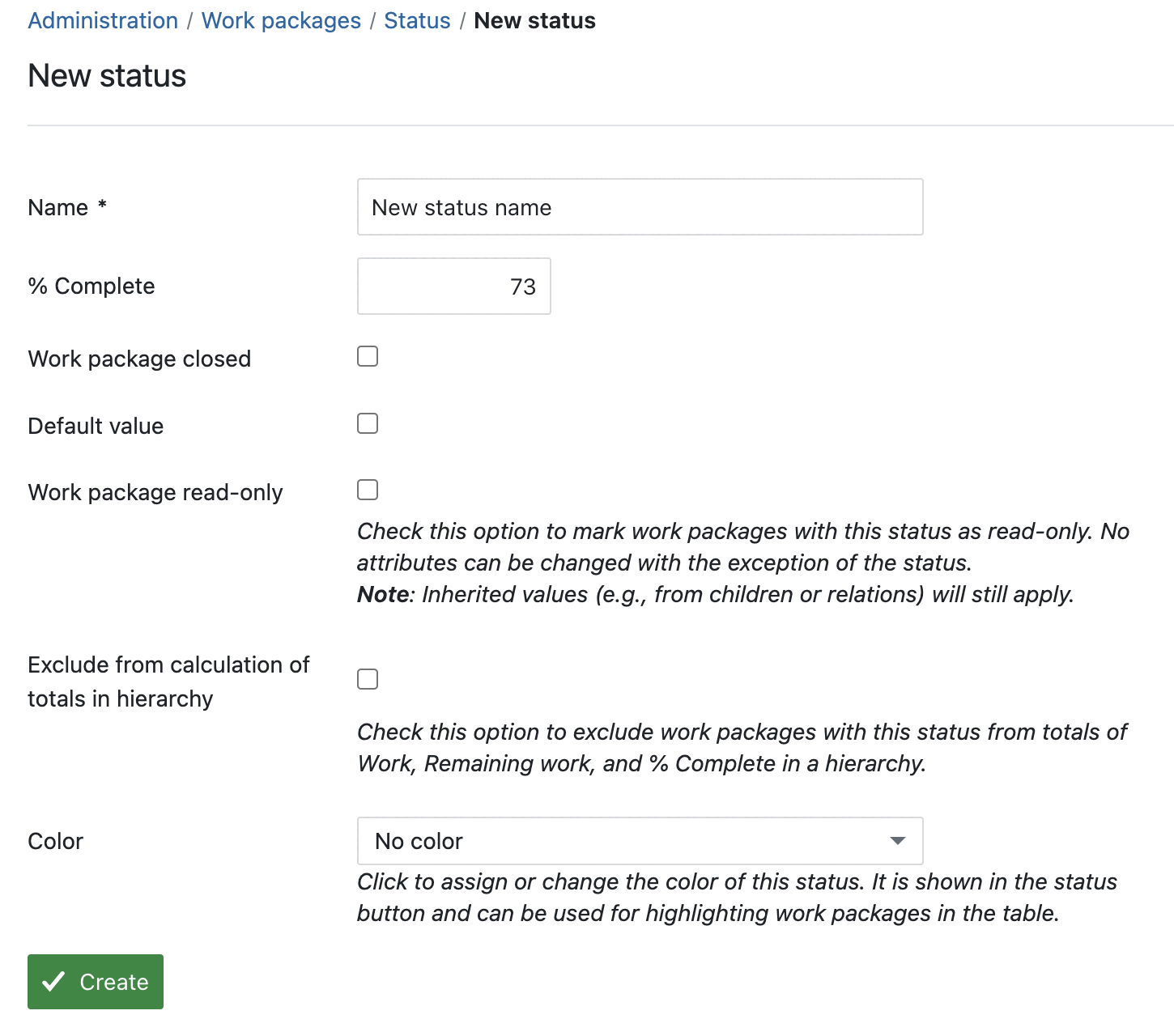Navigate to Administration via breadcrumb
The height and width of the screenshot is (1036, 1174).
coord(103,20)
